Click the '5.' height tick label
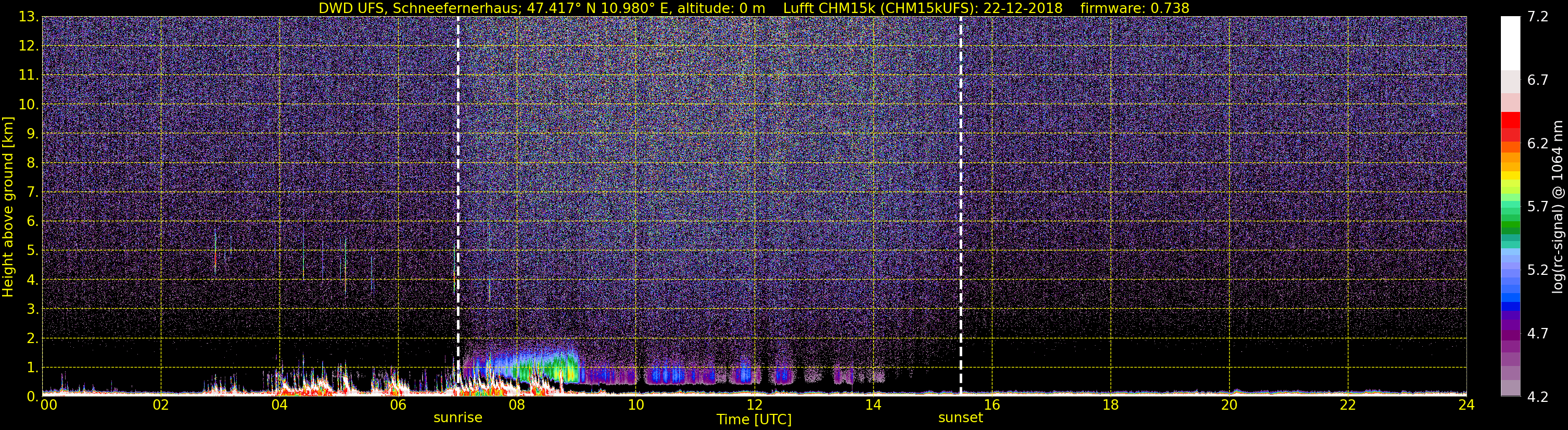The height and width of the screenshot is (430, 1568). (x=32, y=251)
